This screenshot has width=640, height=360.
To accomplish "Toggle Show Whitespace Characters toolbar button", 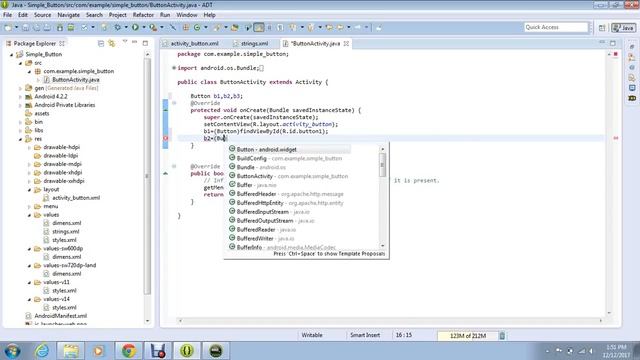I will tap(280, 27).
